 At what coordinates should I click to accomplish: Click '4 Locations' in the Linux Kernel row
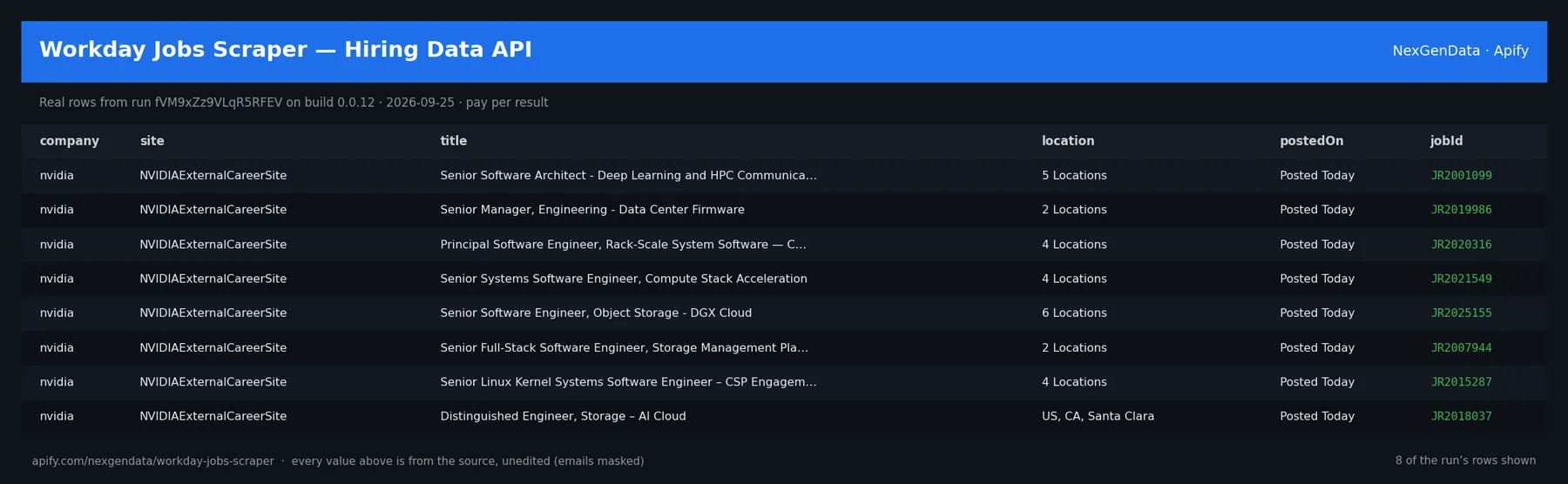[x=1074, y=382]
